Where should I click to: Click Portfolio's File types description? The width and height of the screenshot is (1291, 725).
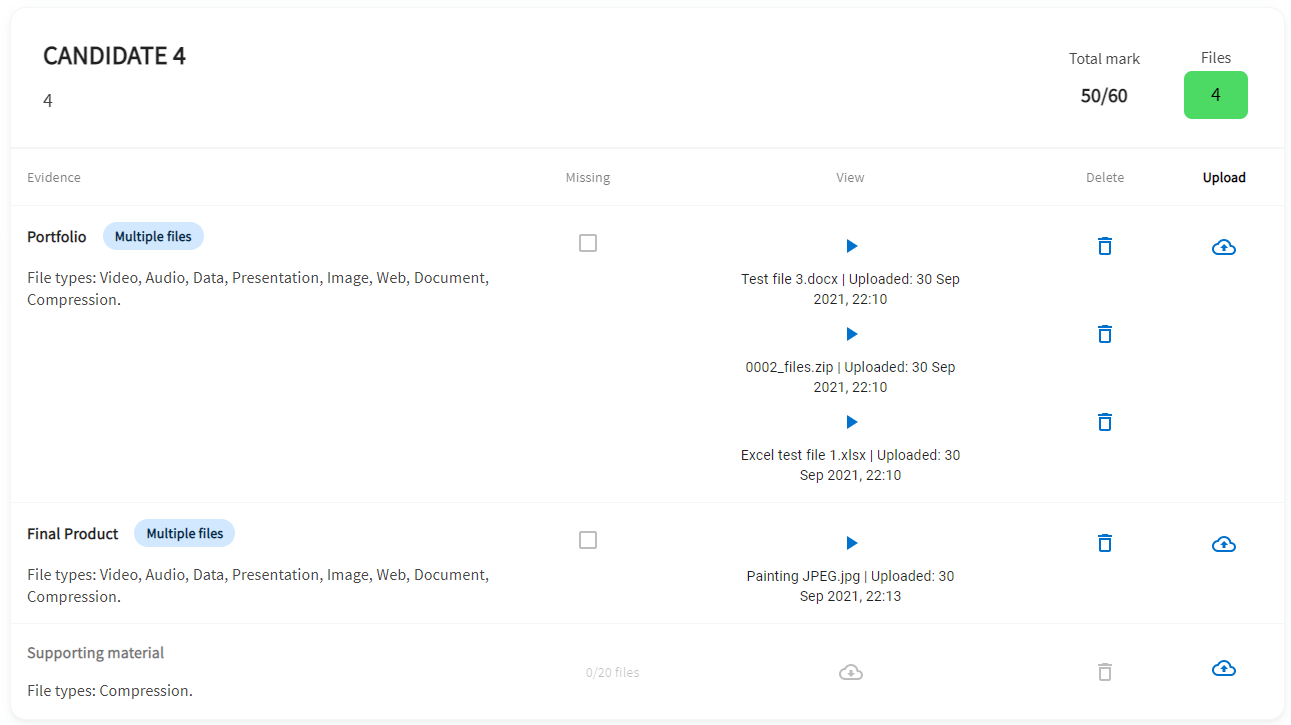pos(258,289)
